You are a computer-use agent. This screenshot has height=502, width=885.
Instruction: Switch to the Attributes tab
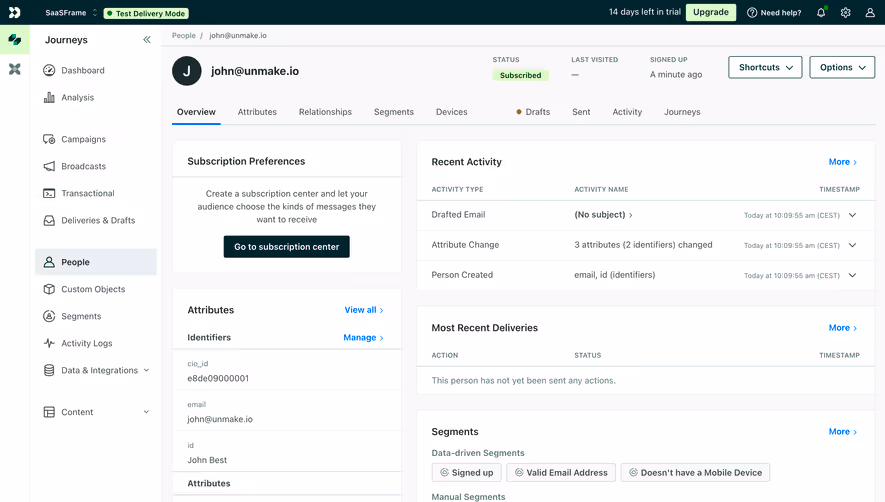(x=257, y=112)
